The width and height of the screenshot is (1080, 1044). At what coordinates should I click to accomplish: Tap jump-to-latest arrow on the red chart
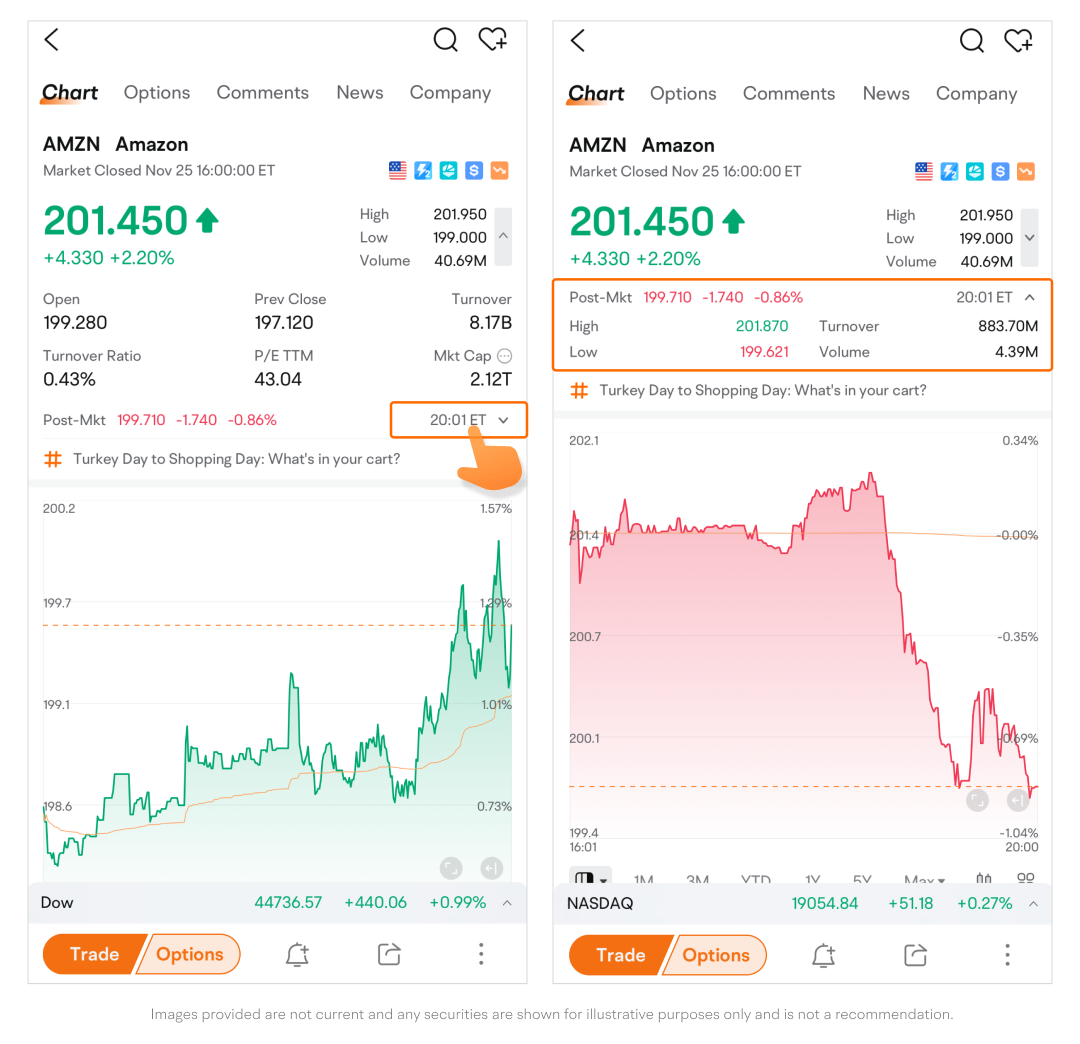pyautogui.click(x=1018, y=800)
